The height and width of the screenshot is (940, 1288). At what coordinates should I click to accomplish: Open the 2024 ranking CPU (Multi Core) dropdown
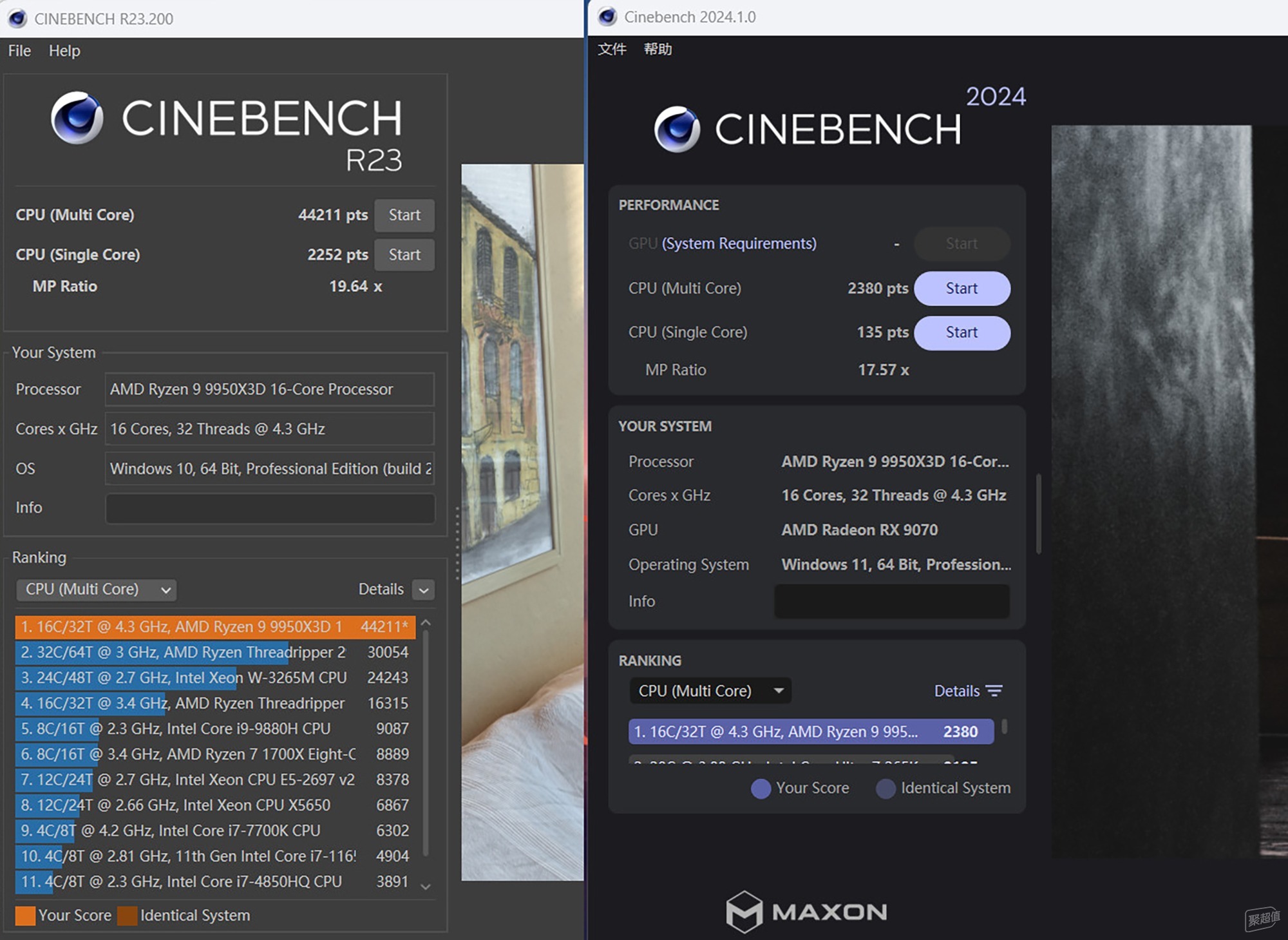710,691
